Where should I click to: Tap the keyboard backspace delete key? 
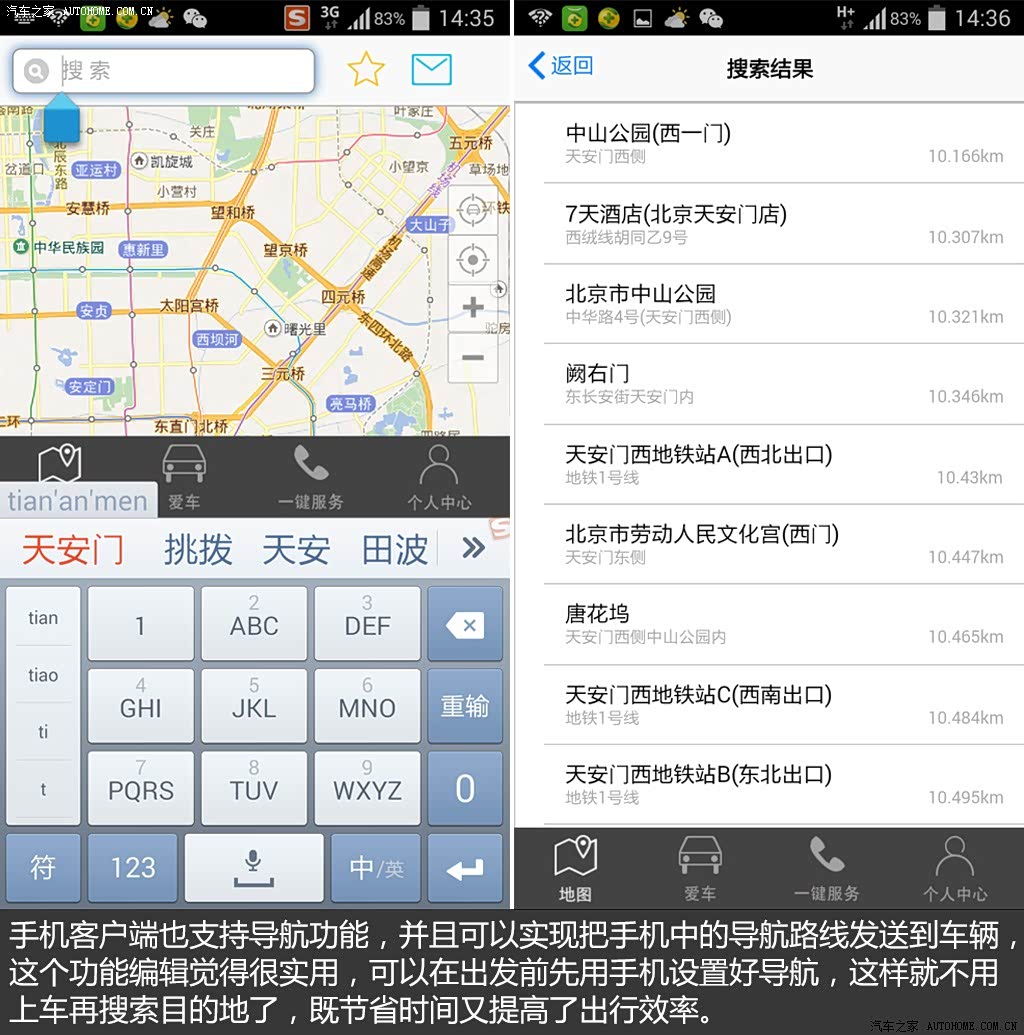465,624
